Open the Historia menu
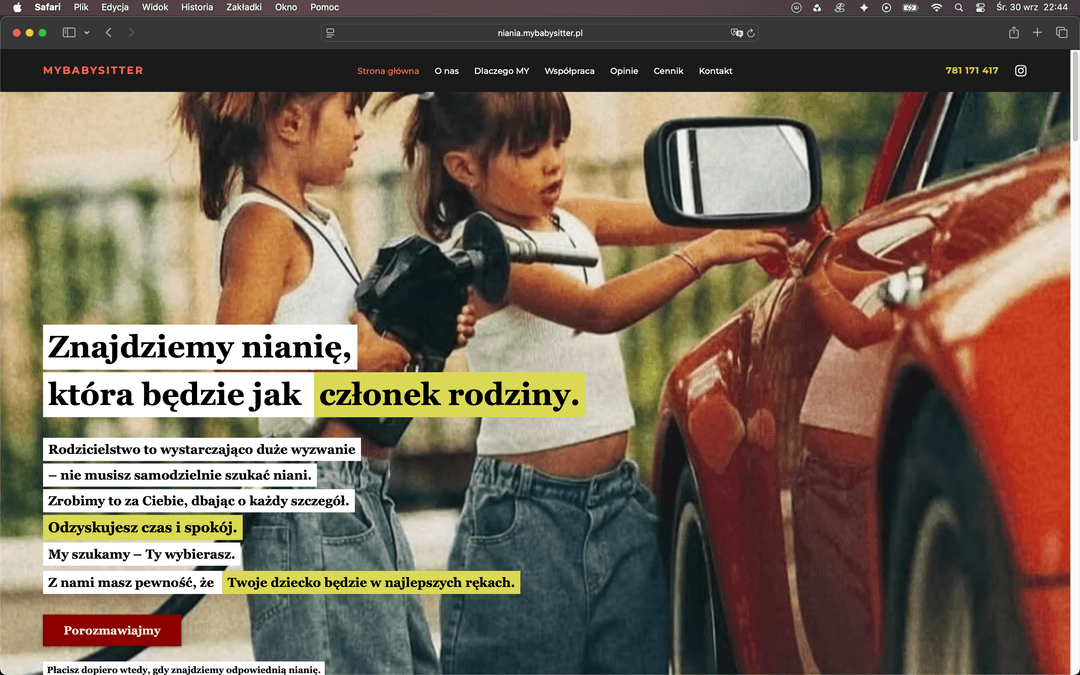1080x675 pixels. pyautogui.click(x=197, y=8)
